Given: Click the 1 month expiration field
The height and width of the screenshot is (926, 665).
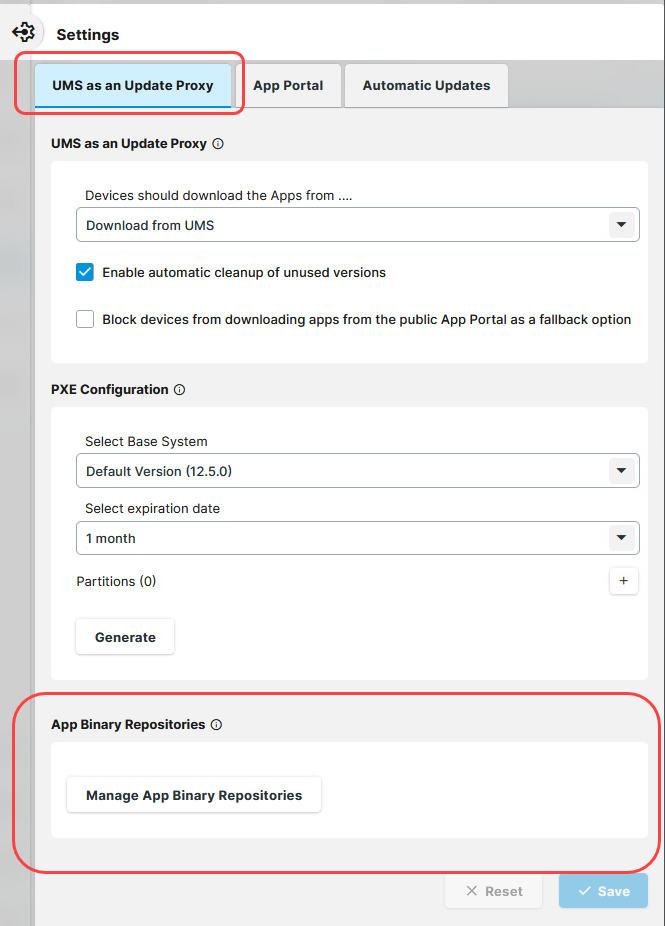Looking at the screenshot, I should click(x=340, y=538).
